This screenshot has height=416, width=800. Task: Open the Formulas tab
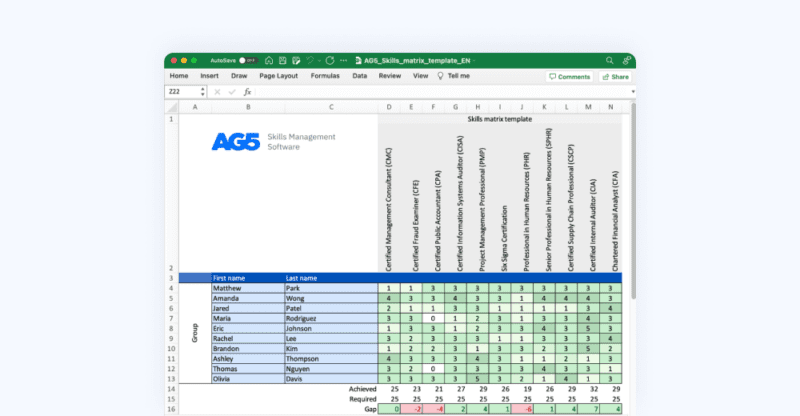point(325,76)
